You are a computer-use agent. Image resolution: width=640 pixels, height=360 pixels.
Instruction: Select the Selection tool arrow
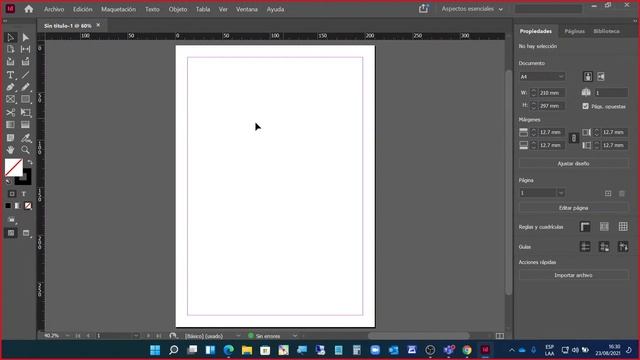[11, 38]
